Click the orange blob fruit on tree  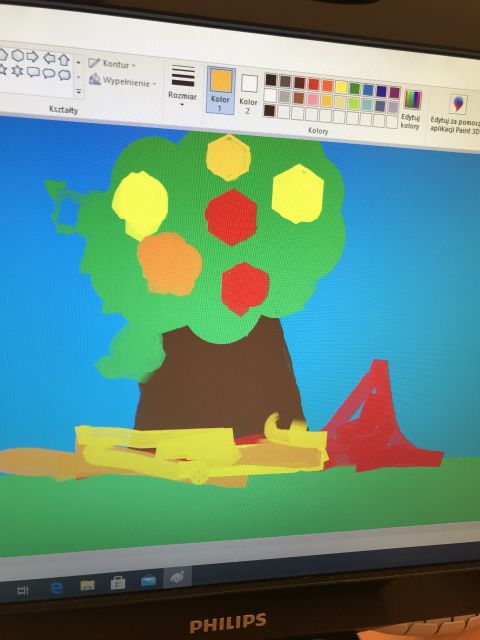pyautogui.click(x=169, y=264)
